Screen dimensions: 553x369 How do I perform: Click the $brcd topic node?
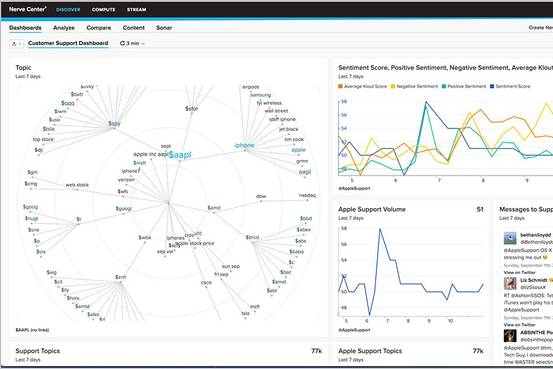pos(252,237)
